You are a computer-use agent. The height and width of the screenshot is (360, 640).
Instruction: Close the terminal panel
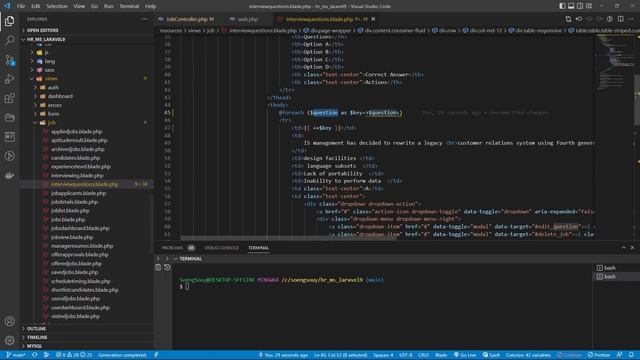pos(632,248)
